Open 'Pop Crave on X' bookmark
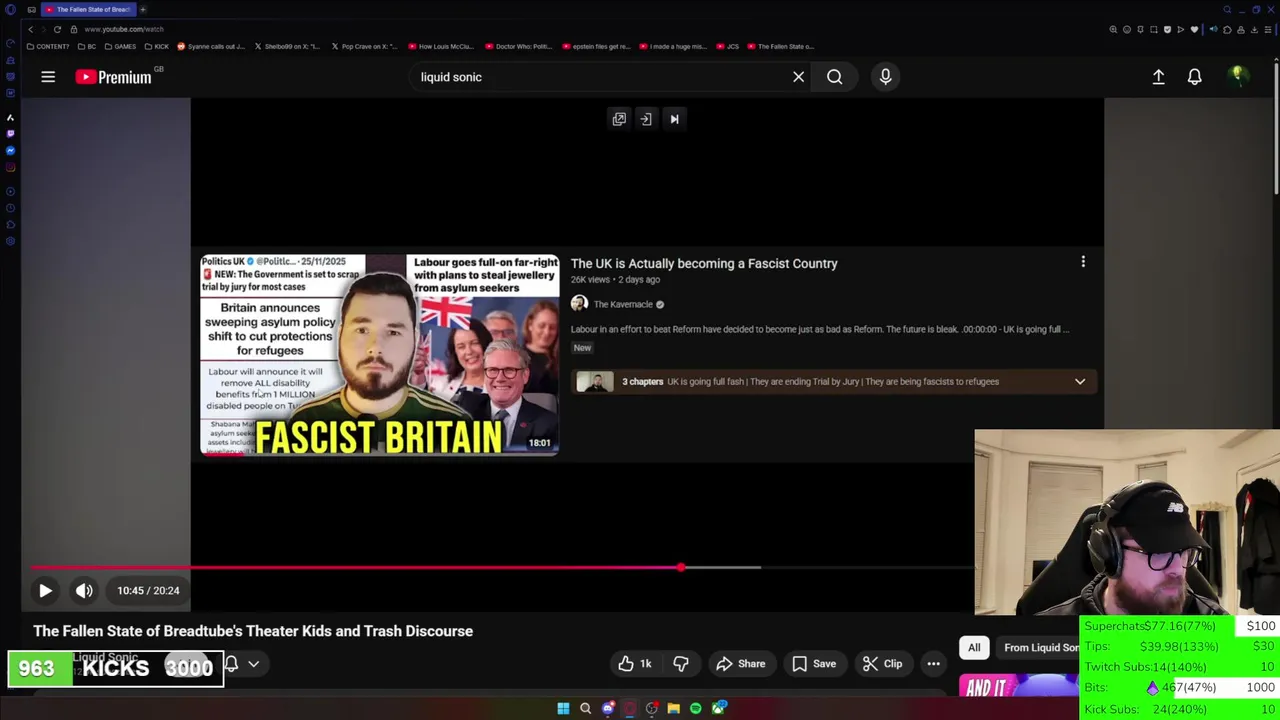 [364, 46]
